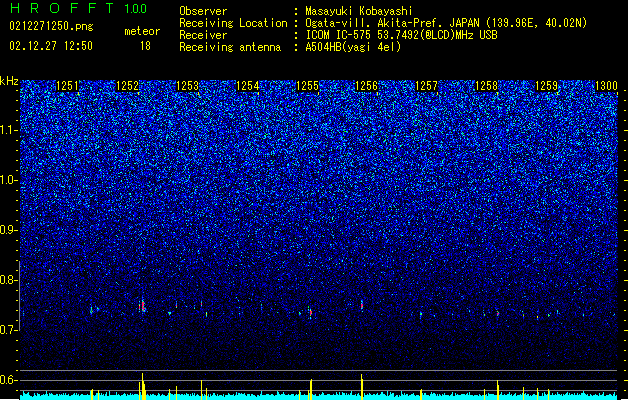This screenshot has width=629, height=400.
Task: Click the tallest yellow intensity spike below 1252
Action: coord(142,386)
